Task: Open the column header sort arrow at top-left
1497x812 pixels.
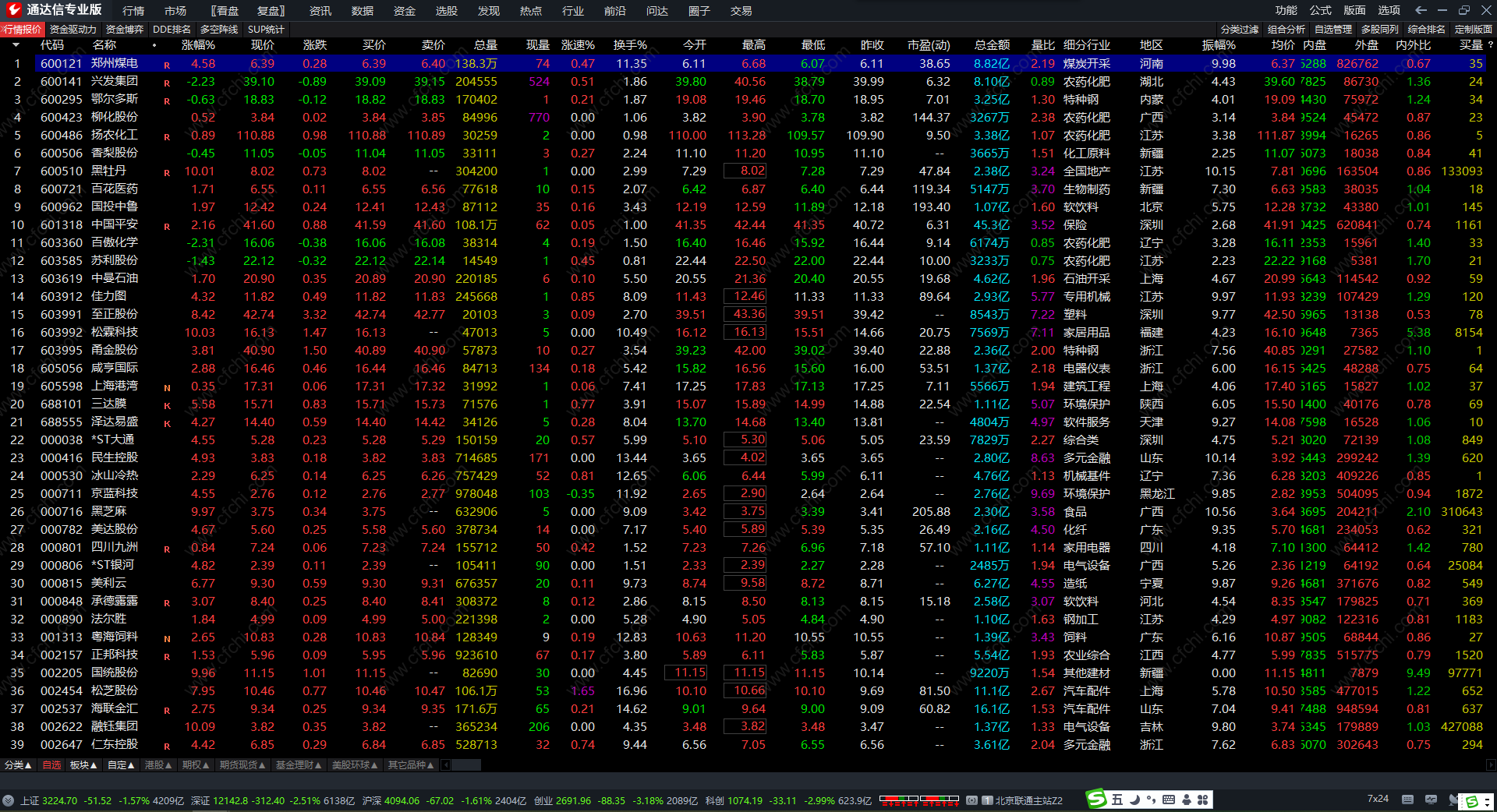Action: pos(16,45)
